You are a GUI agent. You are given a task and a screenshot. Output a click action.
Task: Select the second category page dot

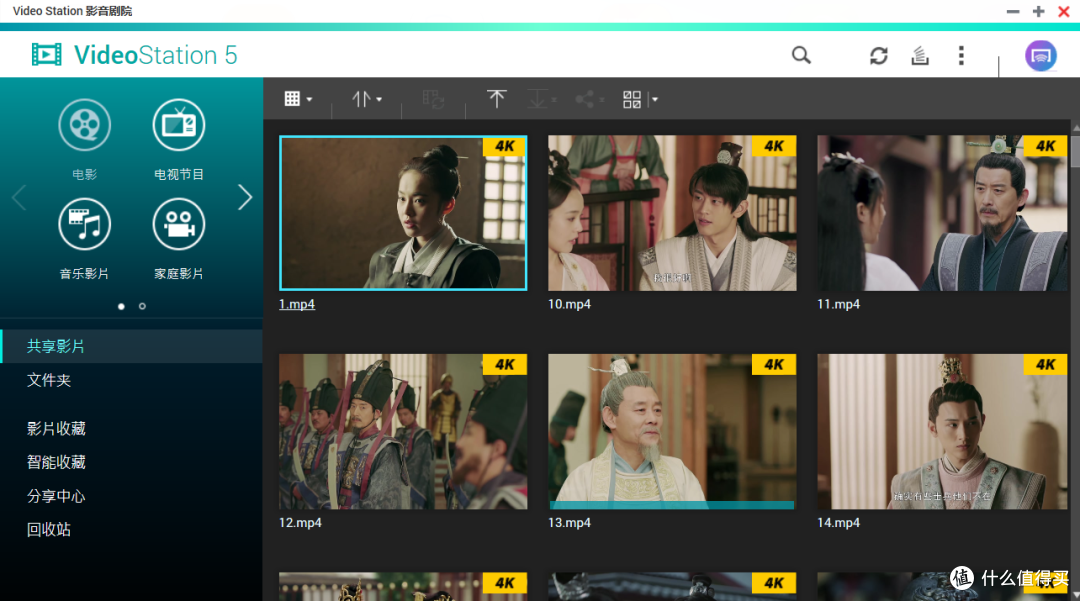point(142,306)
